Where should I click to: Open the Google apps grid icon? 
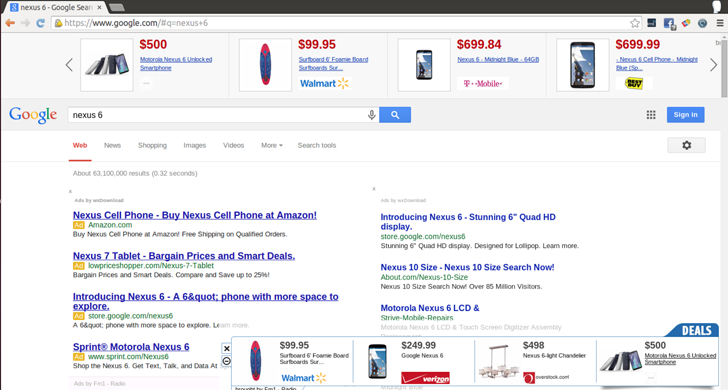tap(651, 115)
